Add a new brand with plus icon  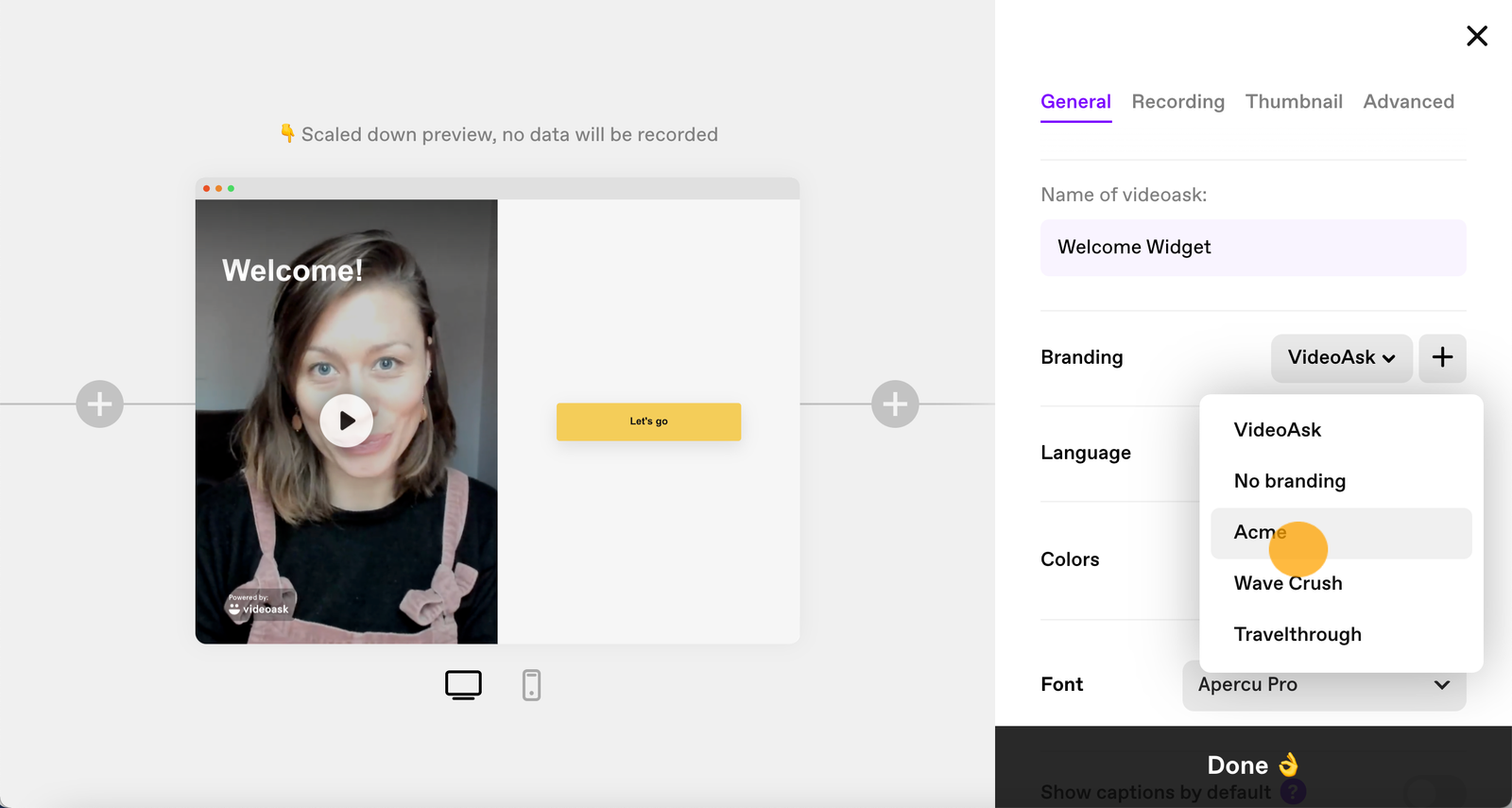click(x=1442, y=357)
